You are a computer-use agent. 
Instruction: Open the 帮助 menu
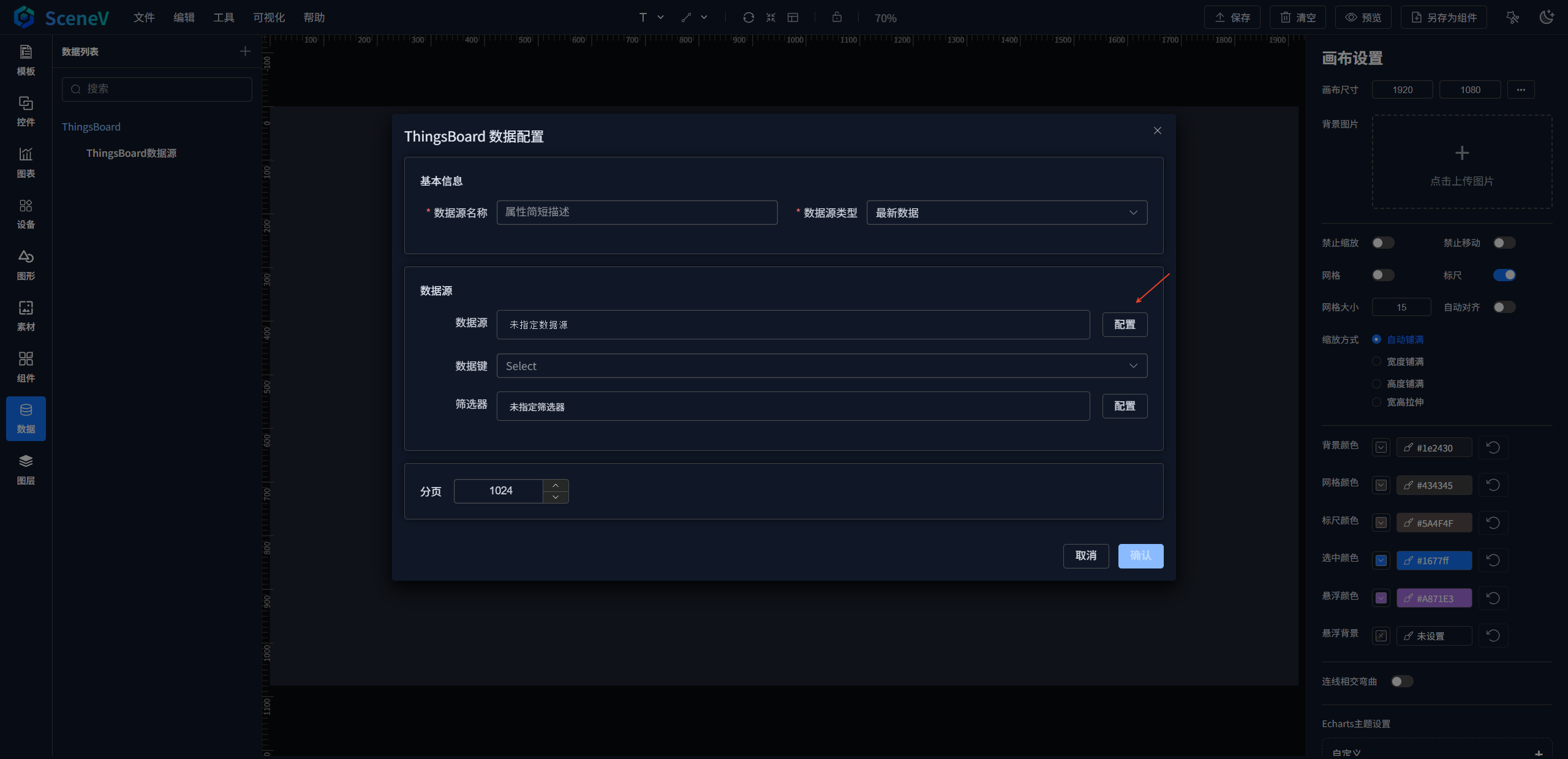coord(314,17)
